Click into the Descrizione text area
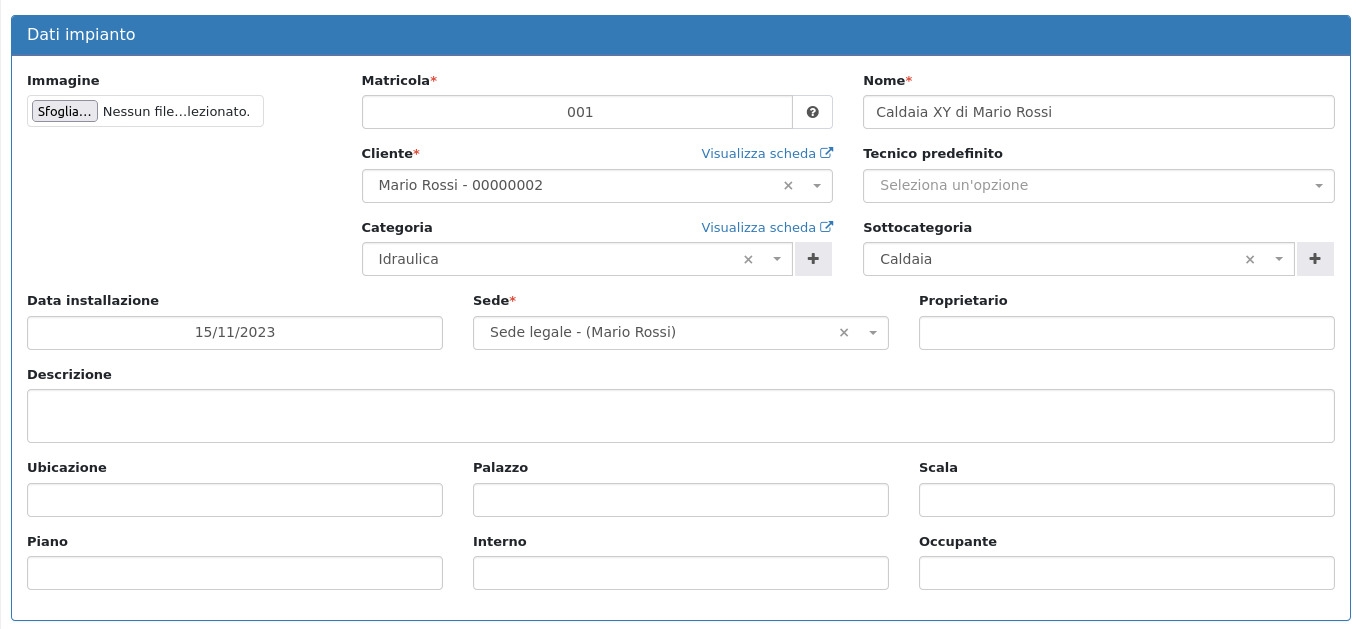This screenshot has height=629, width=1359. click(x=680, y=416)
